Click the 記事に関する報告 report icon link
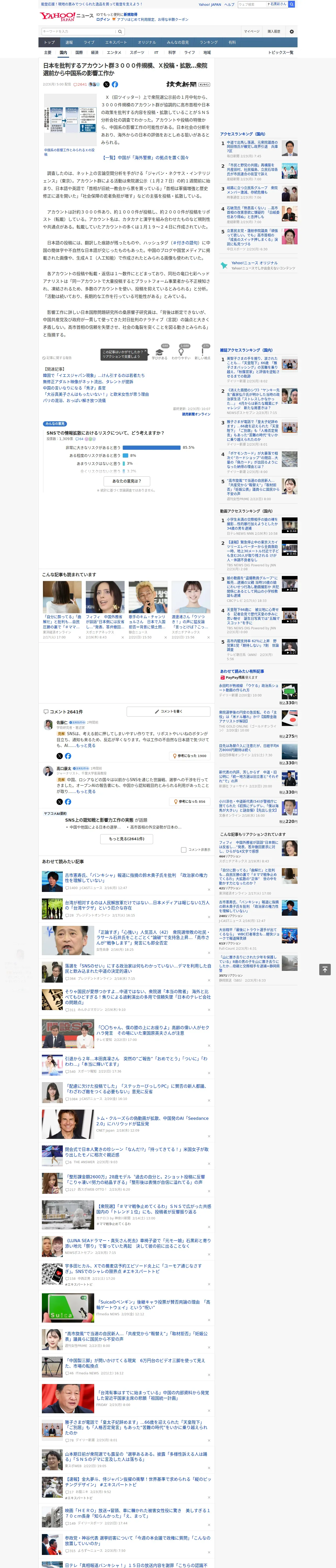The height and width of the screenshot is (1568, 336). [57, 358]
